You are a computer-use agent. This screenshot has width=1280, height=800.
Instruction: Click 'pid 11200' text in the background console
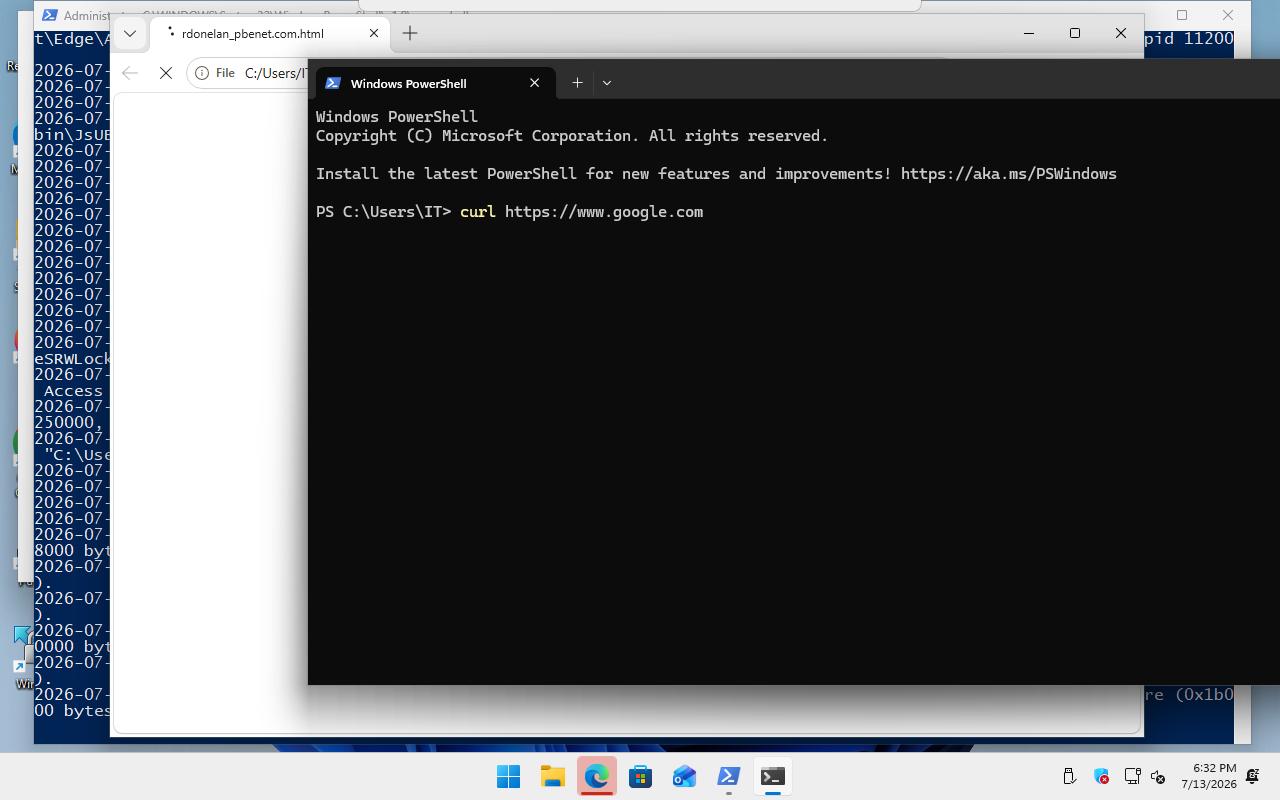(x=1189, y=39)
